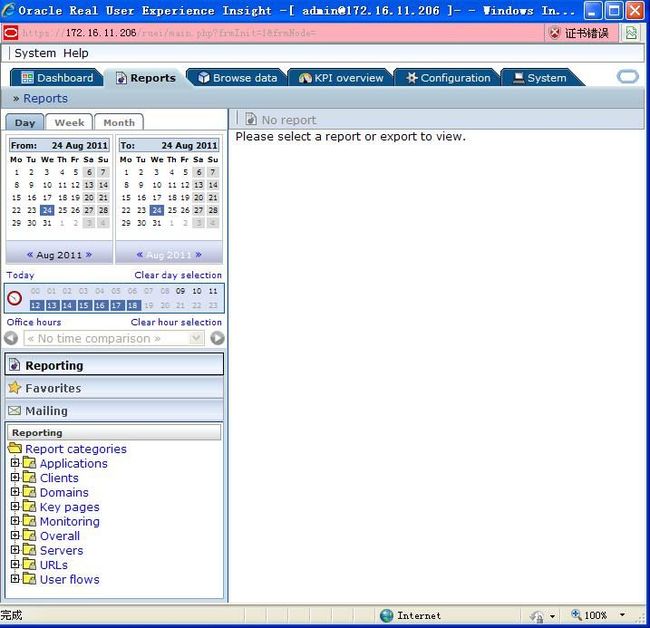Screen dimensions: 650x628
Task: Toggle hour 17 selection
Action: click(116, 306)
